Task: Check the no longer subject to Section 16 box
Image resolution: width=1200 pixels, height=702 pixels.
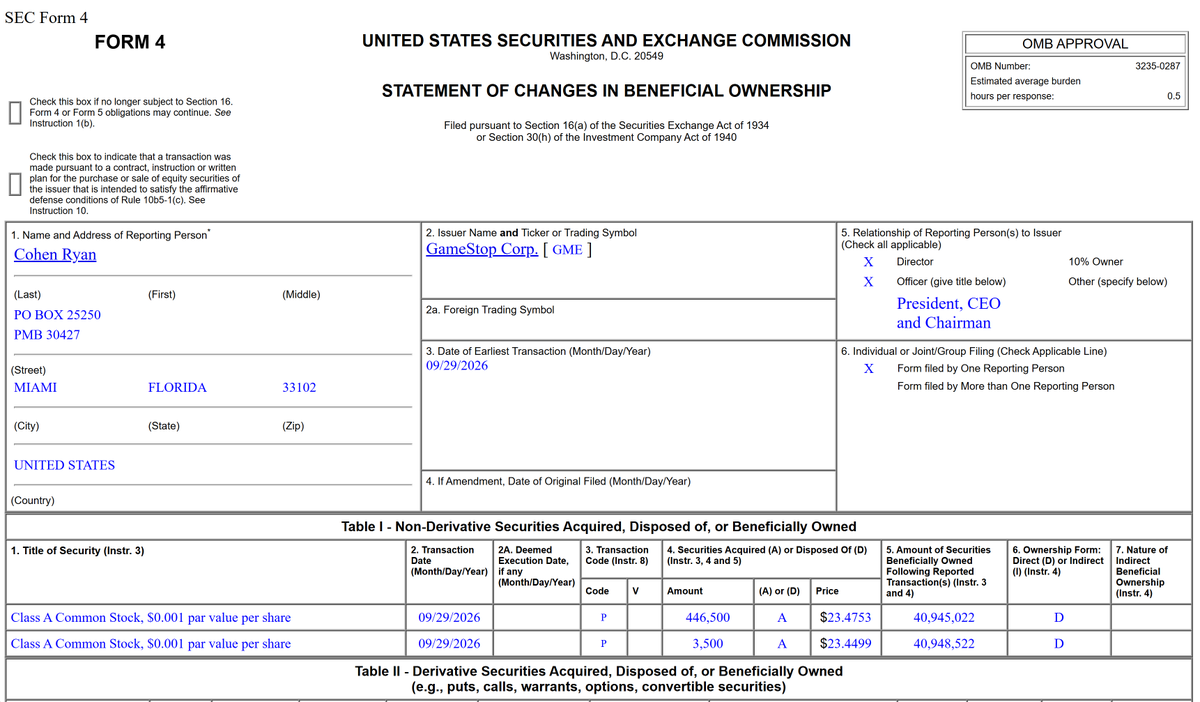Action: (14, 112)
